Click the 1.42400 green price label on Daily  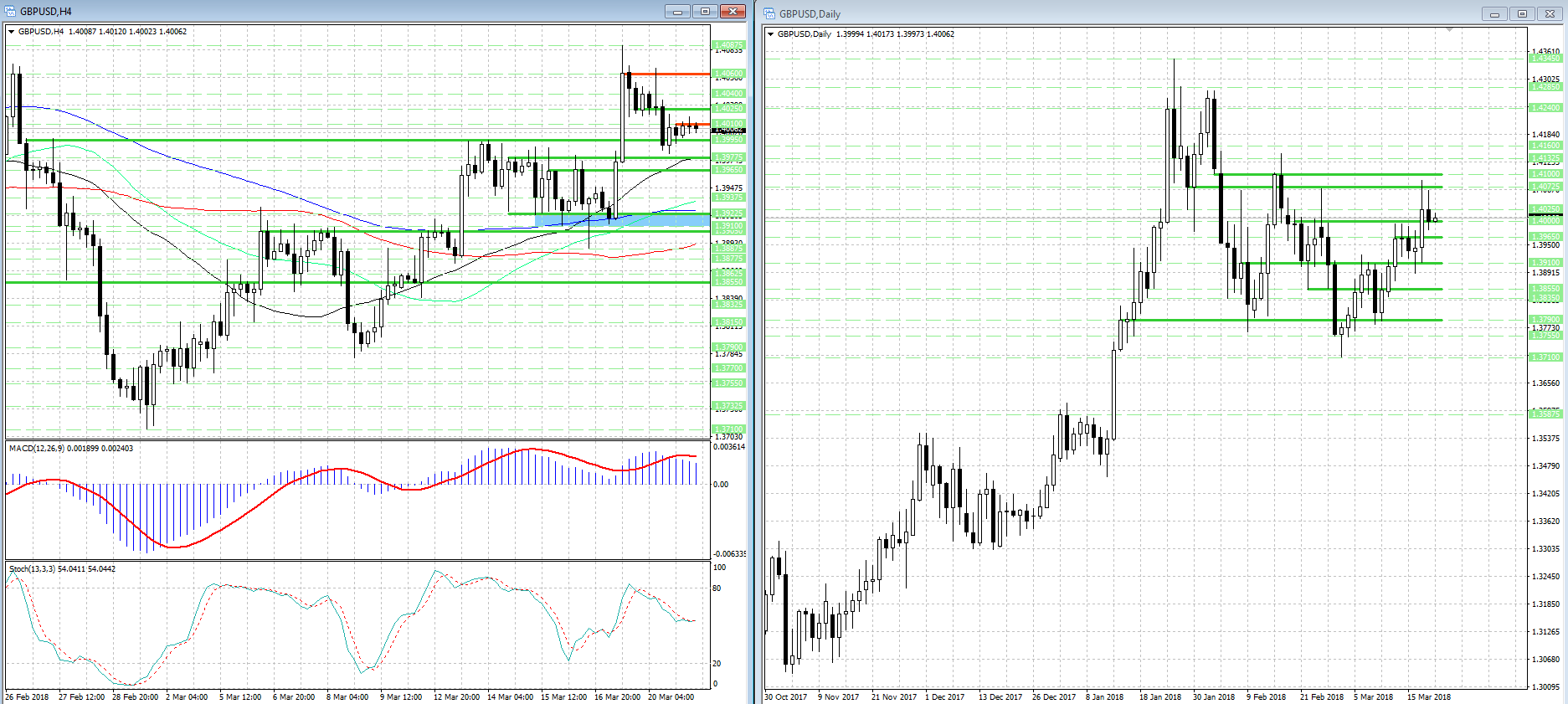coord(1545,108)
